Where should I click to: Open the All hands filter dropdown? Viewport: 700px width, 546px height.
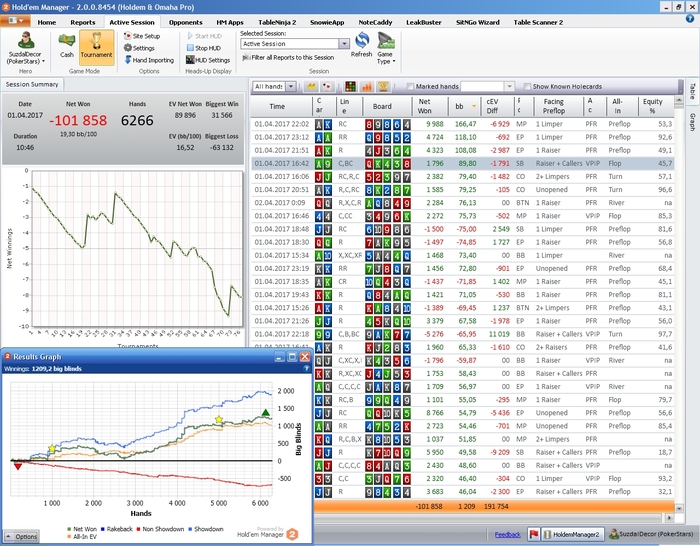tap(291, 87)
